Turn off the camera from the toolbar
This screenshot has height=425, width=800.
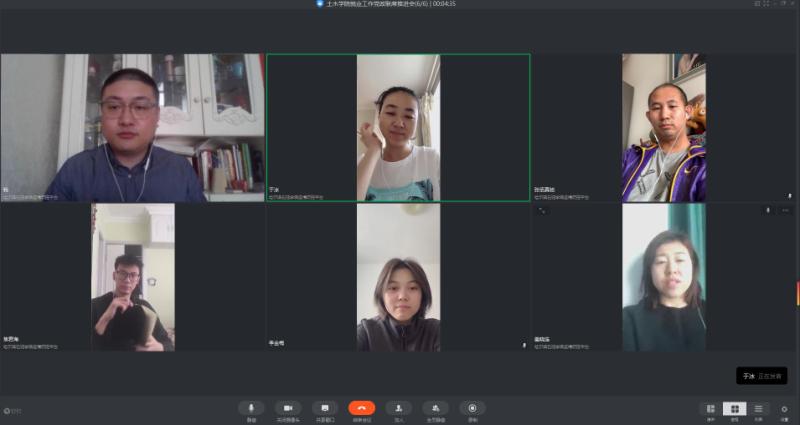(288, 408)
